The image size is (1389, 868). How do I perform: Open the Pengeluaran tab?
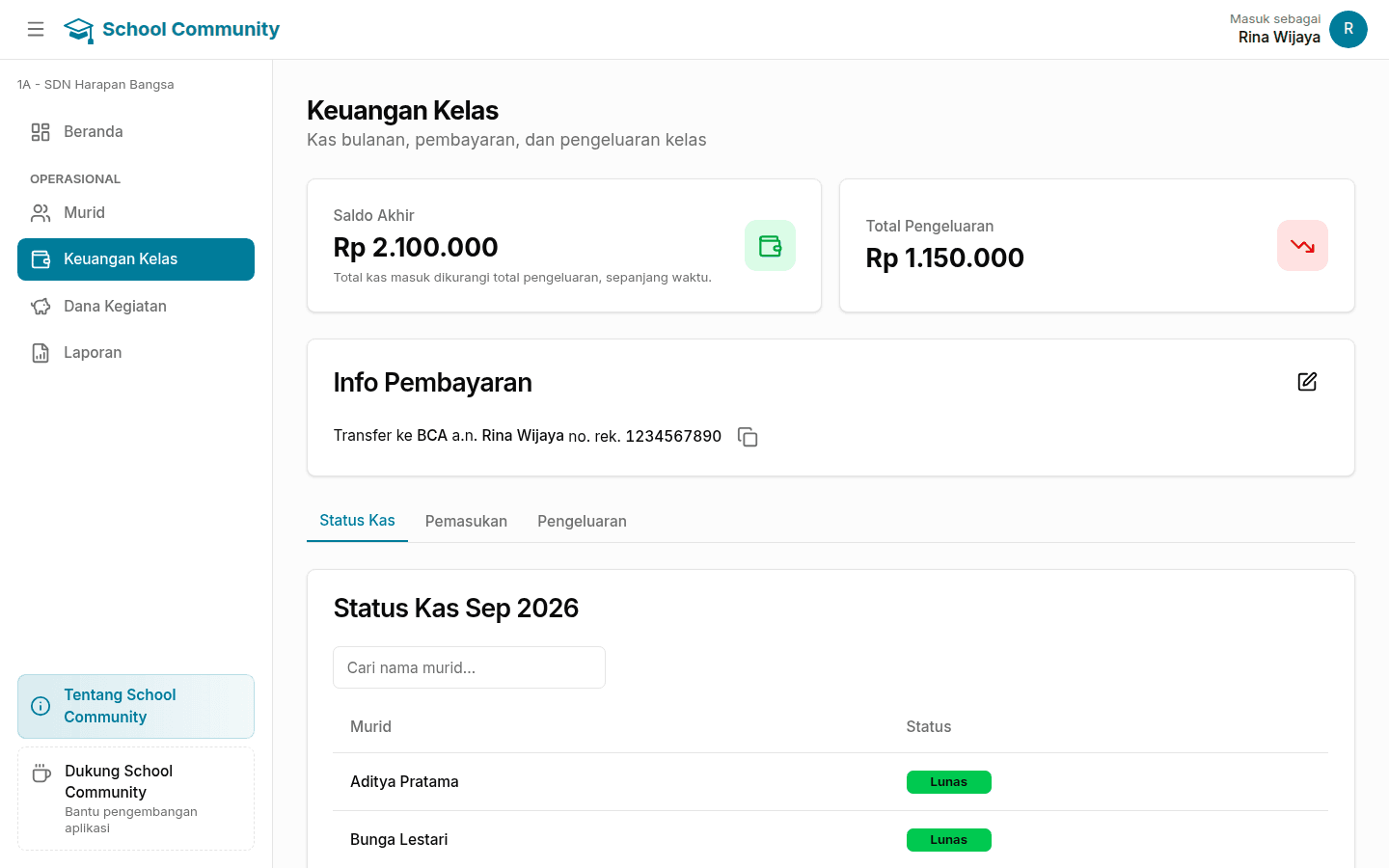[582, 521]
